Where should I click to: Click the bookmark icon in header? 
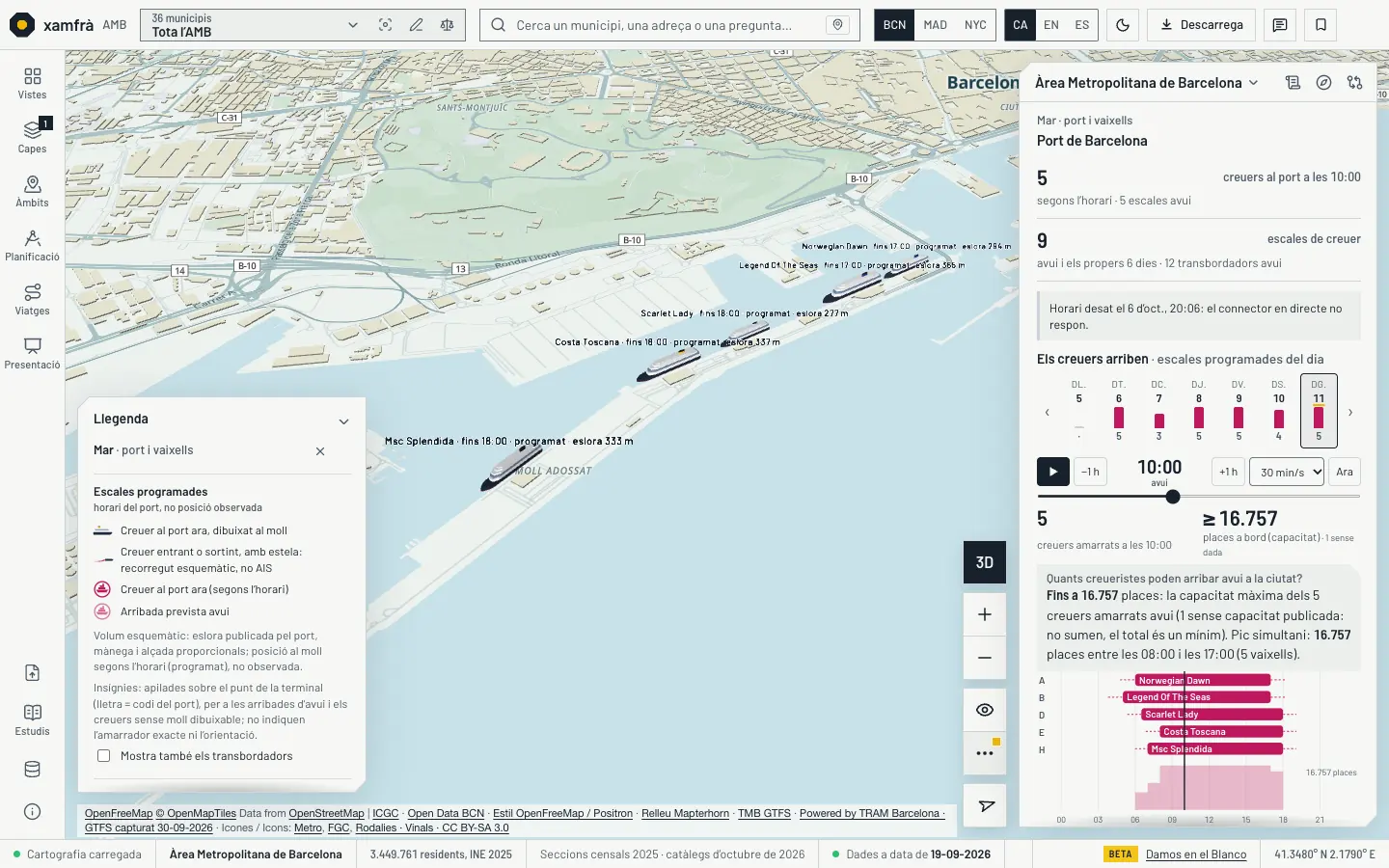click(x=1321, y=25)
